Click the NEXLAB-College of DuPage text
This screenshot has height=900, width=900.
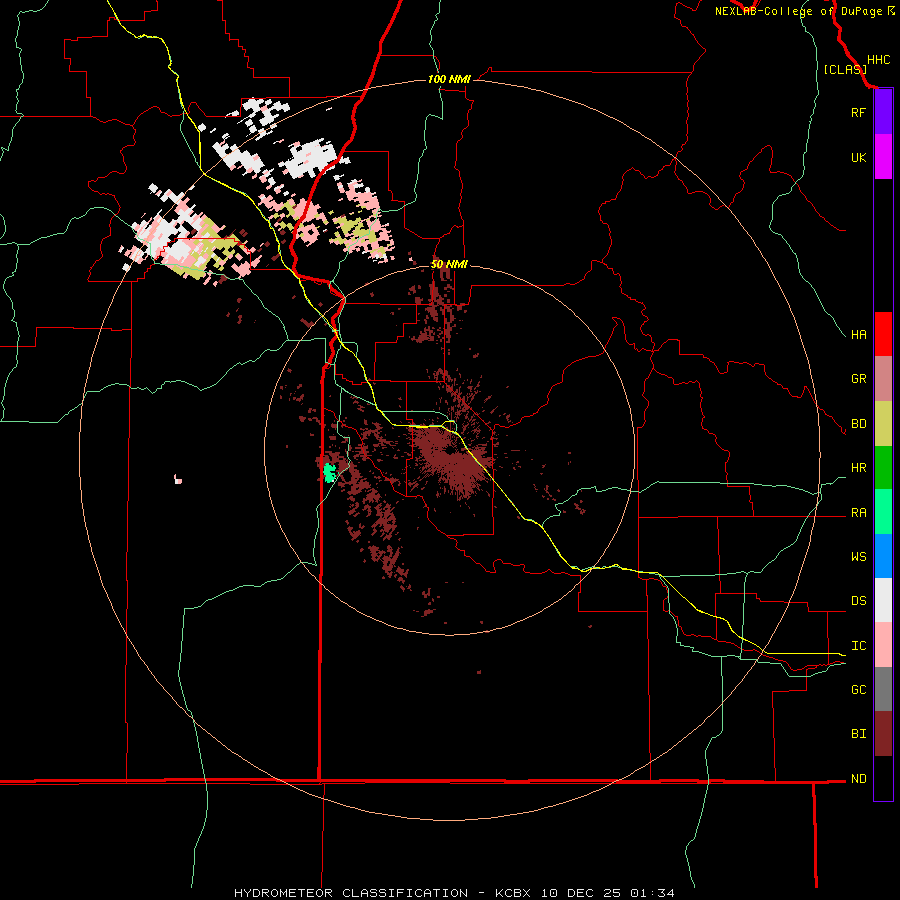(x=798, y=11)
